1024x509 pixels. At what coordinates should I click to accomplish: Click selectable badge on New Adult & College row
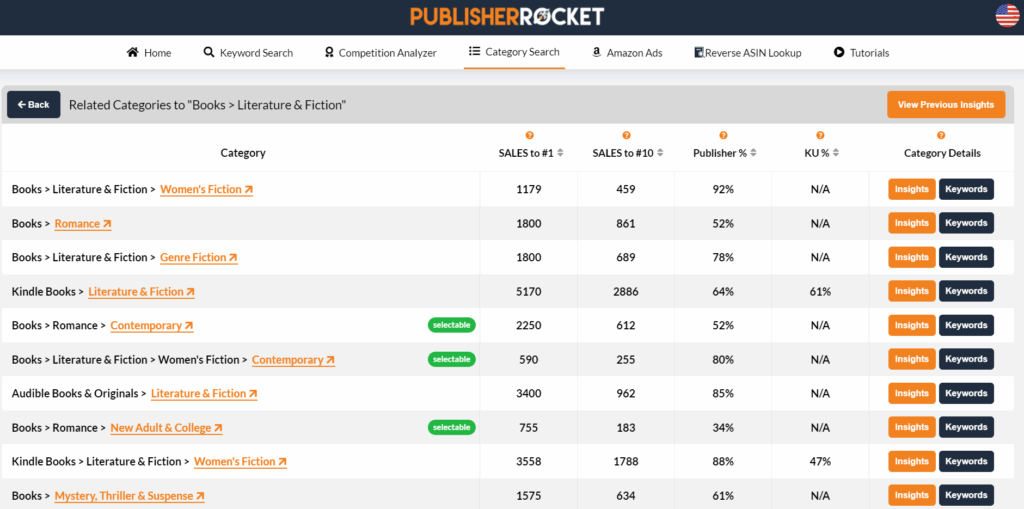451,427
